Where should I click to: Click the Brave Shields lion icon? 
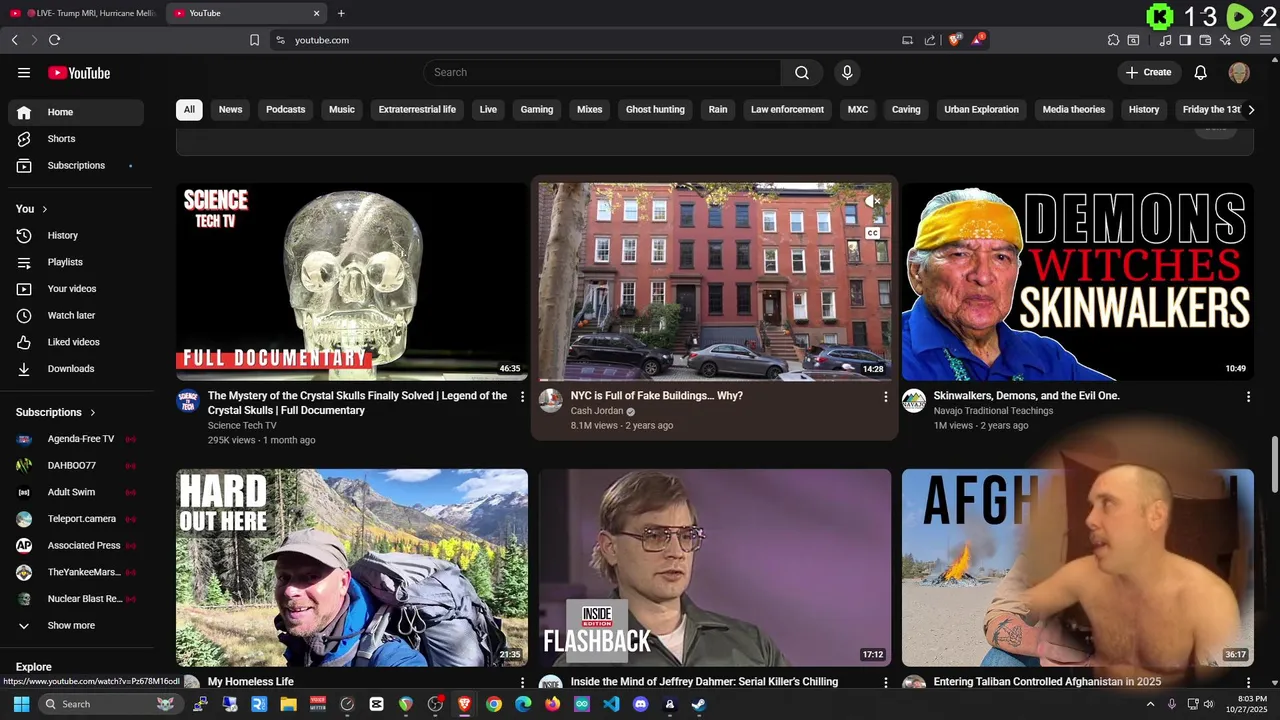tap(954, 40)
